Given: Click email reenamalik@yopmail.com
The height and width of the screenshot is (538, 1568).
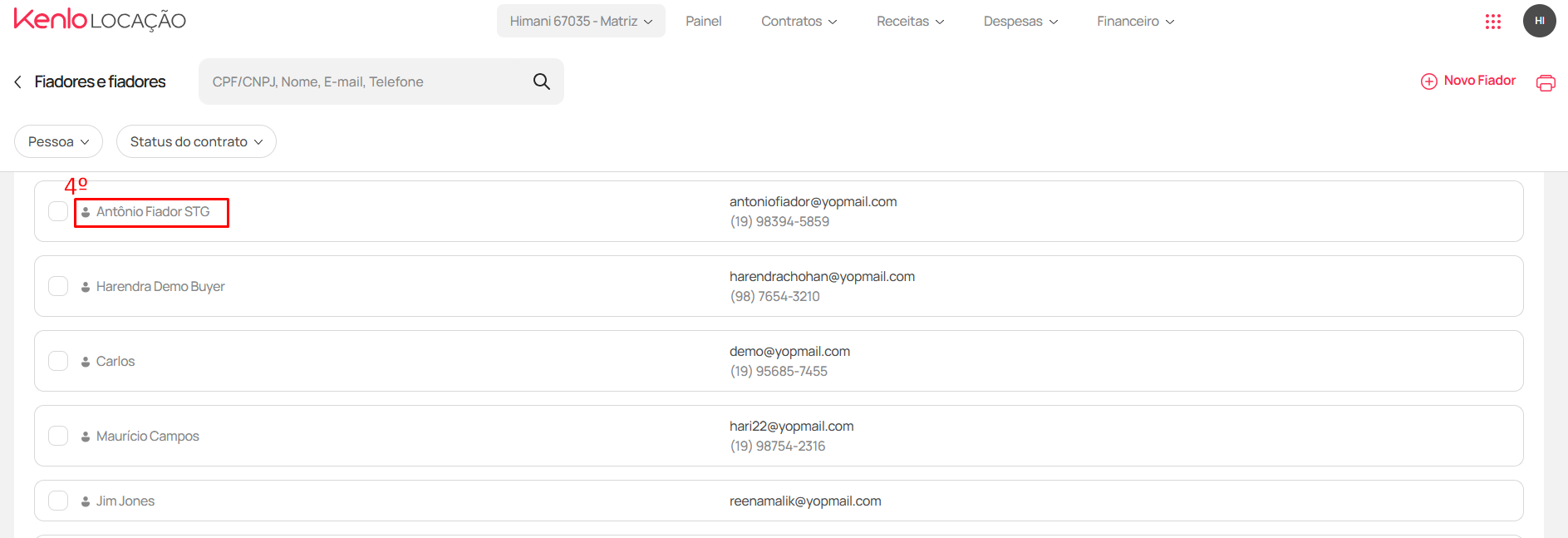Looking at the screenshot, I should click(805, 501).
